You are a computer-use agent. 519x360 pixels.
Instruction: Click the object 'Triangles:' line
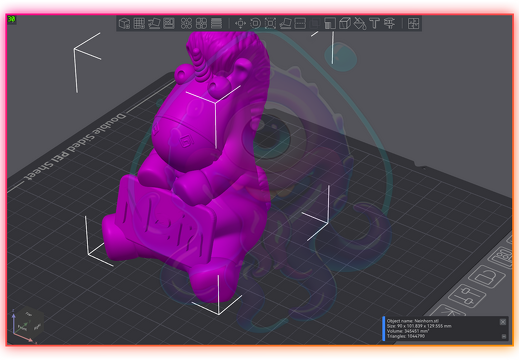[406, 336]
